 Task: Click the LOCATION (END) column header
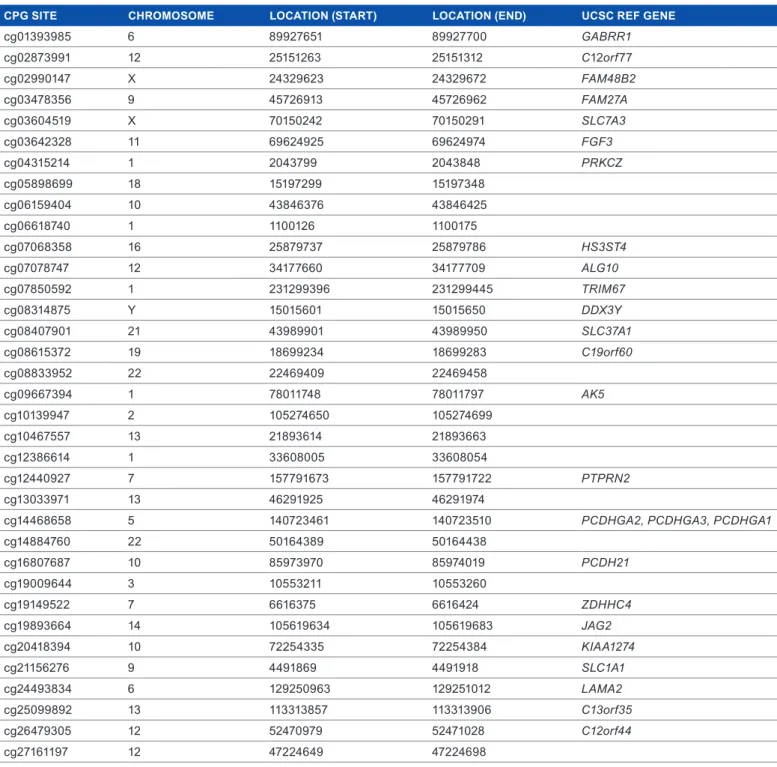479,16
